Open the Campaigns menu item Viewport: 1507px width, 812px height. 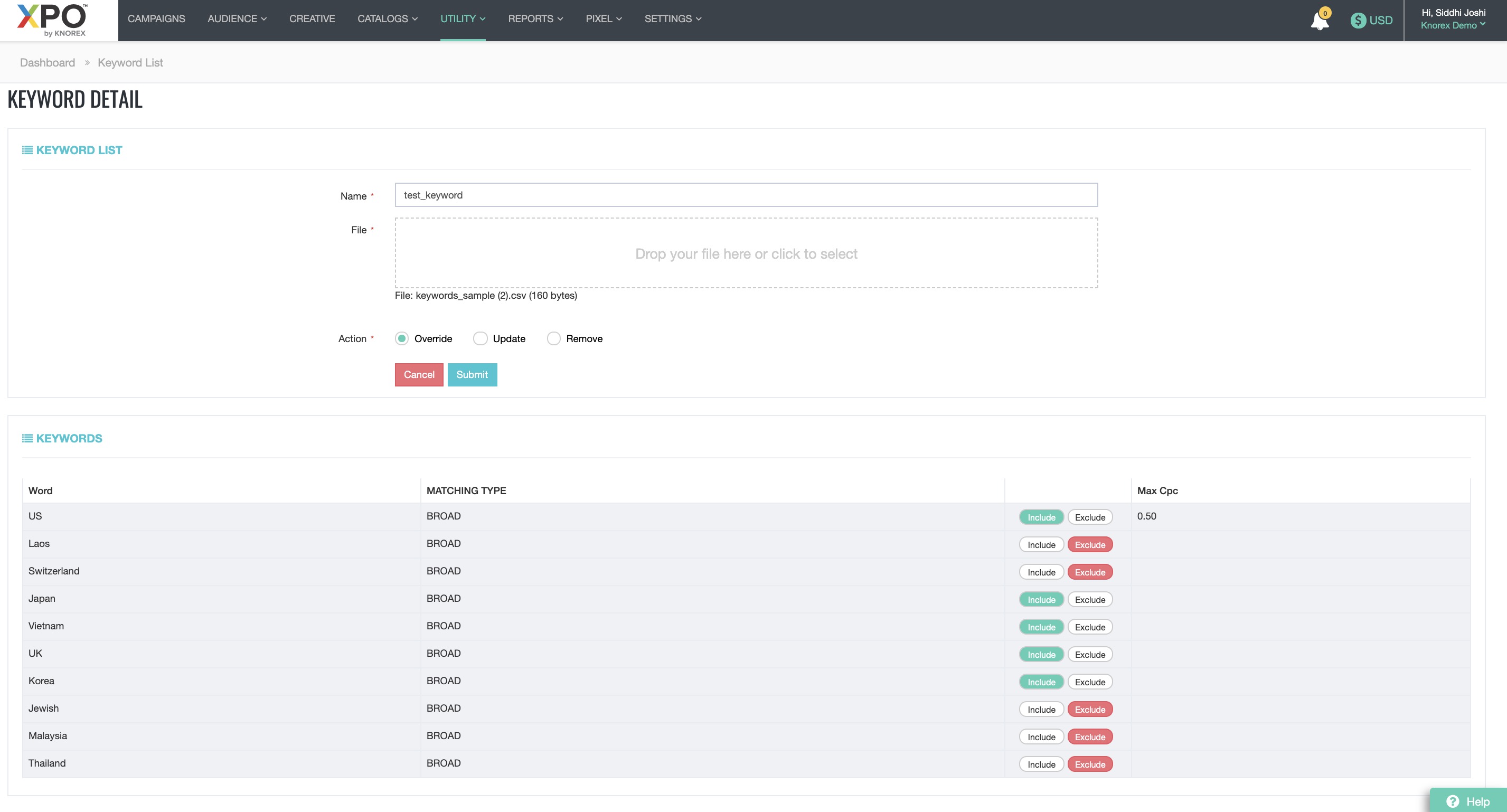pyautogui.click(x=156, y=18)
